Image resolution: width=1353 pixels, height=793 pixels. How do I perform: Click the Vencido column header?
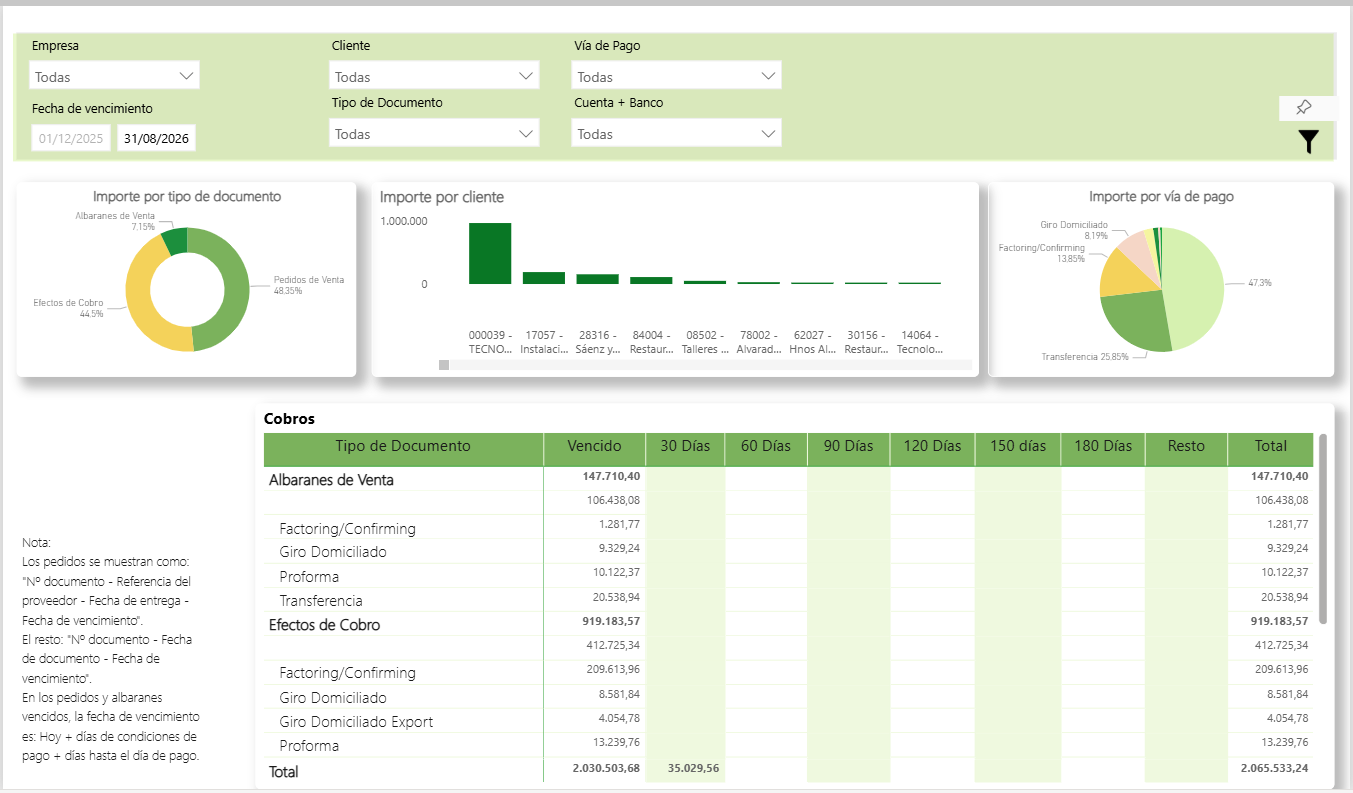(594, 446)
